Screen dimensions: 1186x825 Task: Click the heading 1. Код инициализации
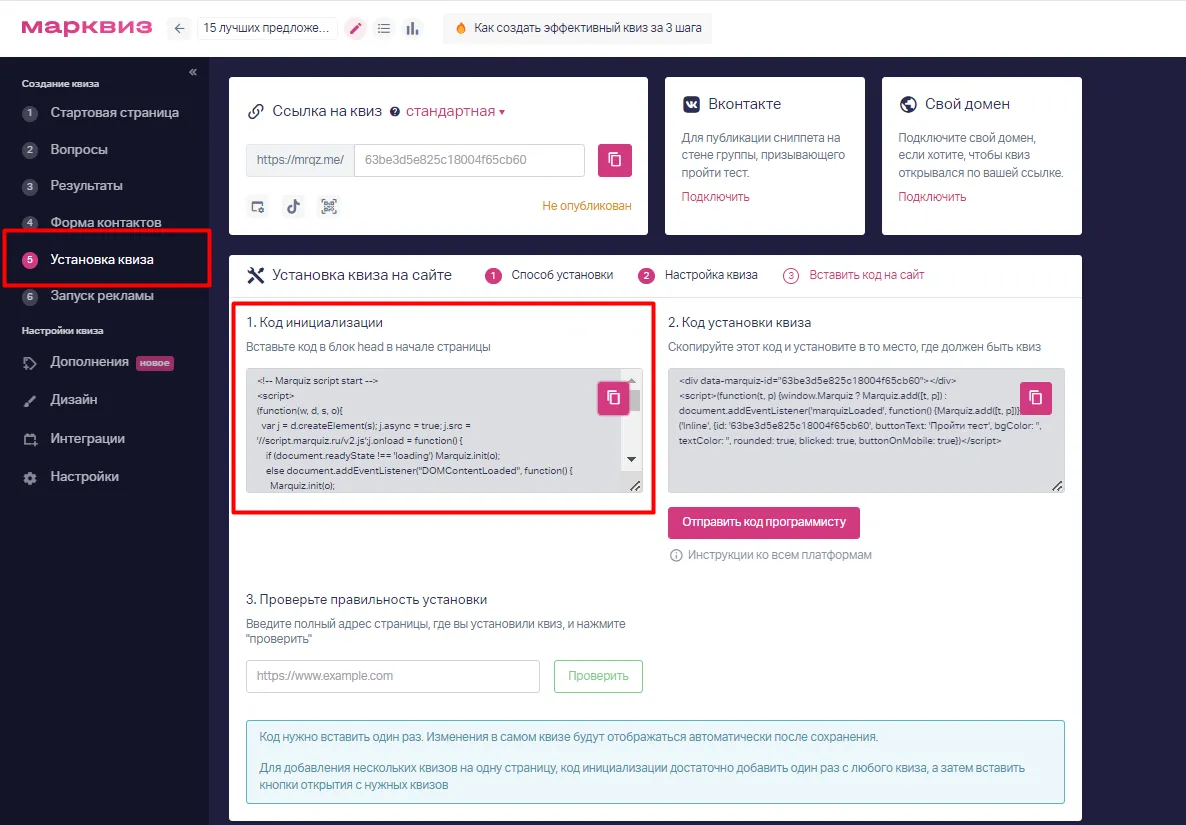315,323
